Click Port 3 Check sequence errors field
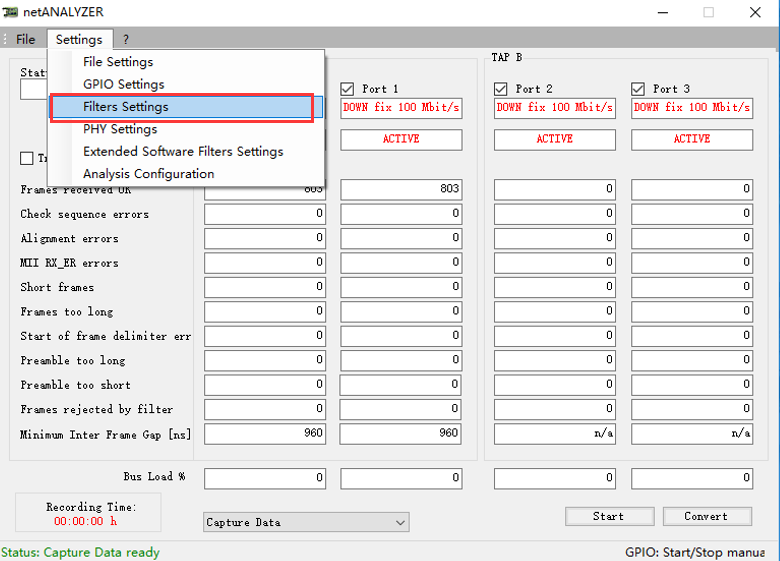 tap(692, 214)
